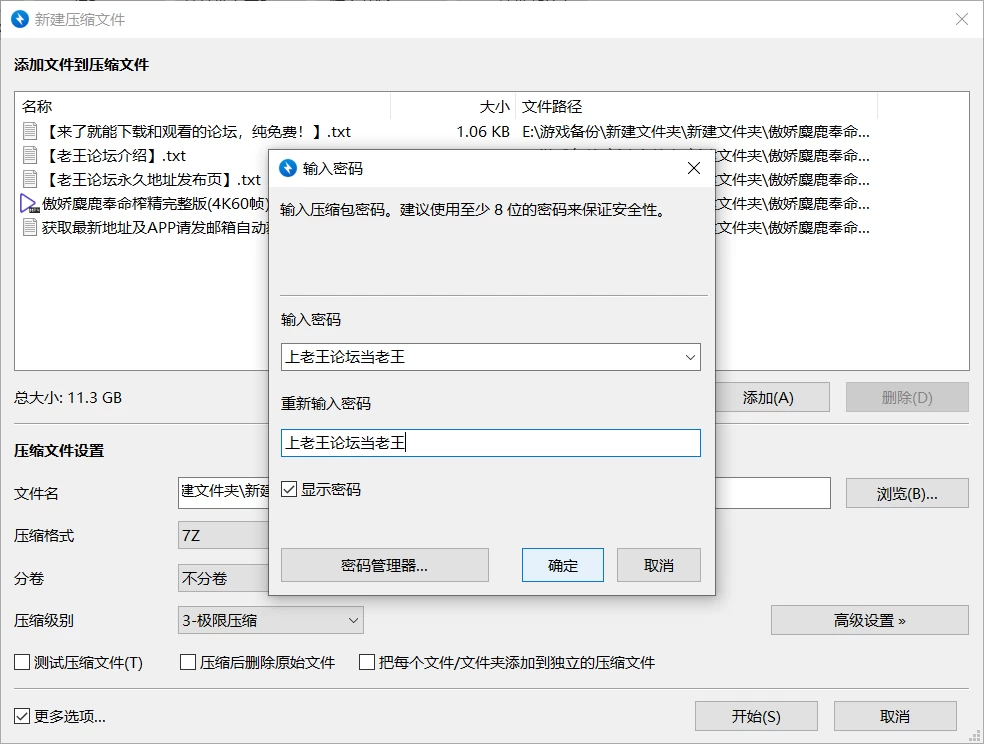Uncheck the 显示密码 checkbox
Screen dimensions: 984x744
(x=289, y=489)
